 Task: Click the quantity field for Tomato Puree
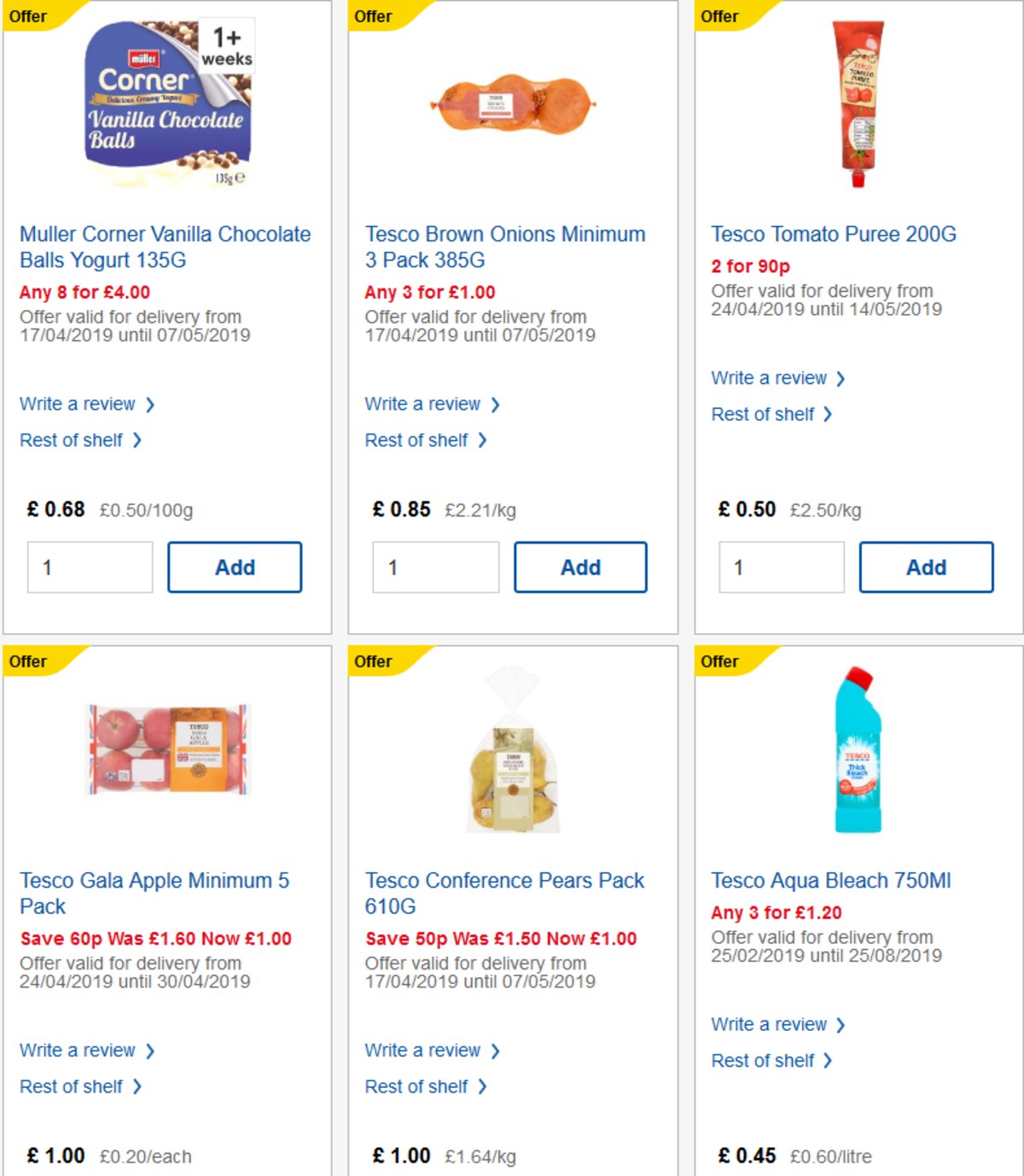(780, 567)
